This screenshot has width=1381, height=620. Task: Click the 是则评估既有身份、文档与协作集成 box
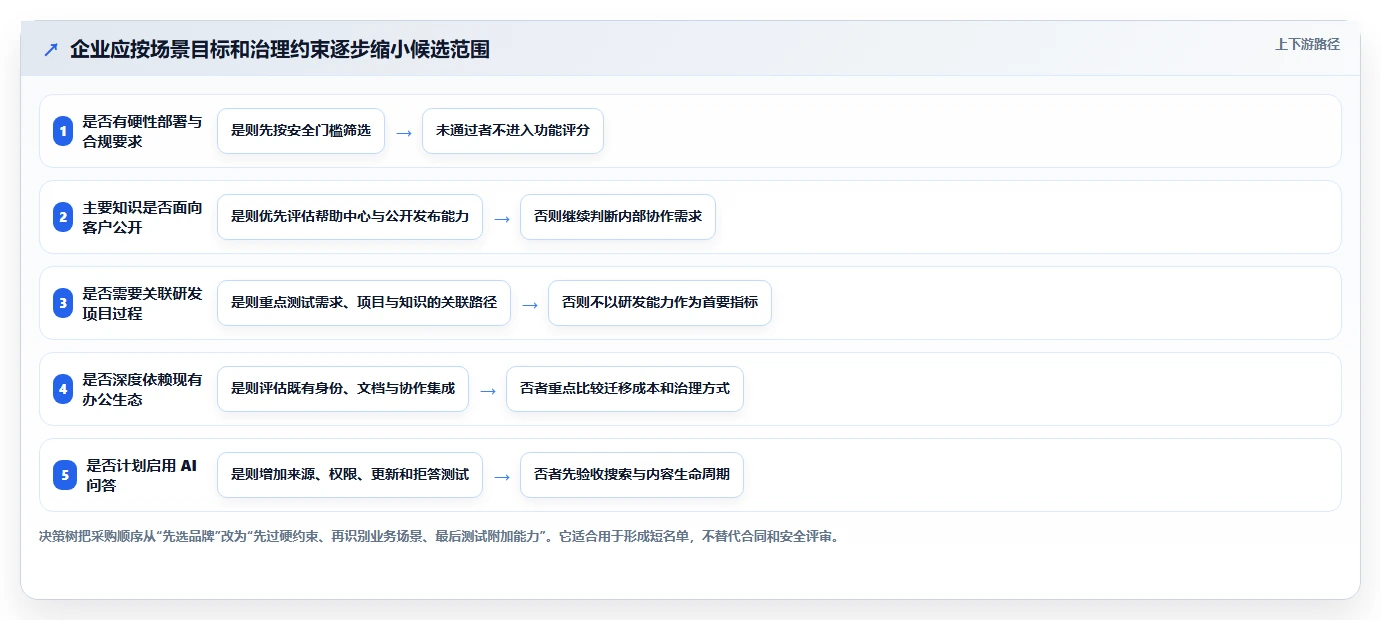[x=343, y=389]
